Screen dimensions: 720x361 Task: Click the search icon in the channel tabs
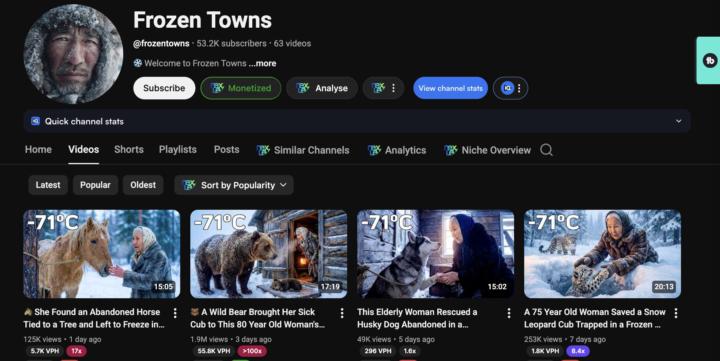(546, 150)
